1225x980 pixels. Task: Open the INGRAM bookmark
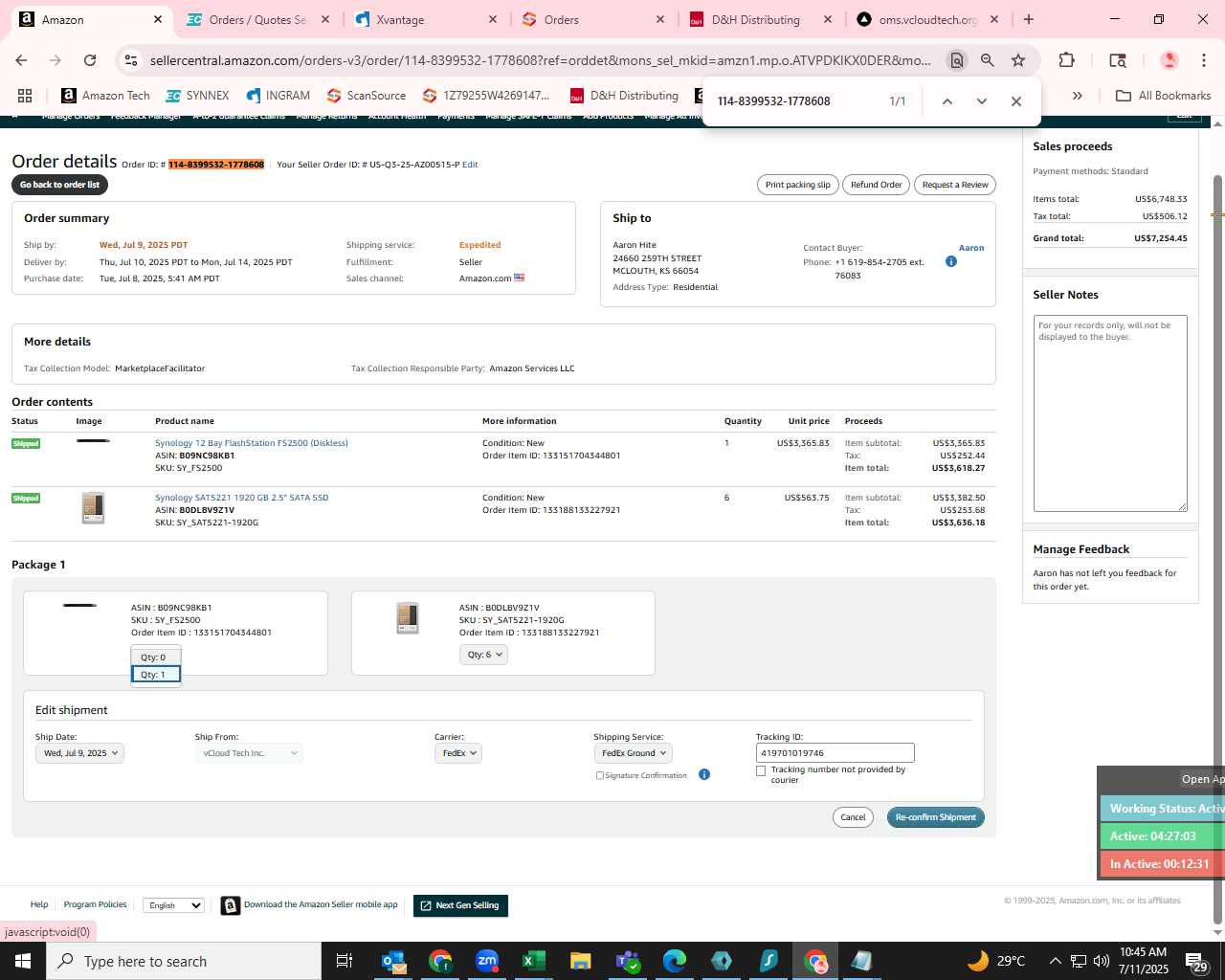(x=278, y=96)
